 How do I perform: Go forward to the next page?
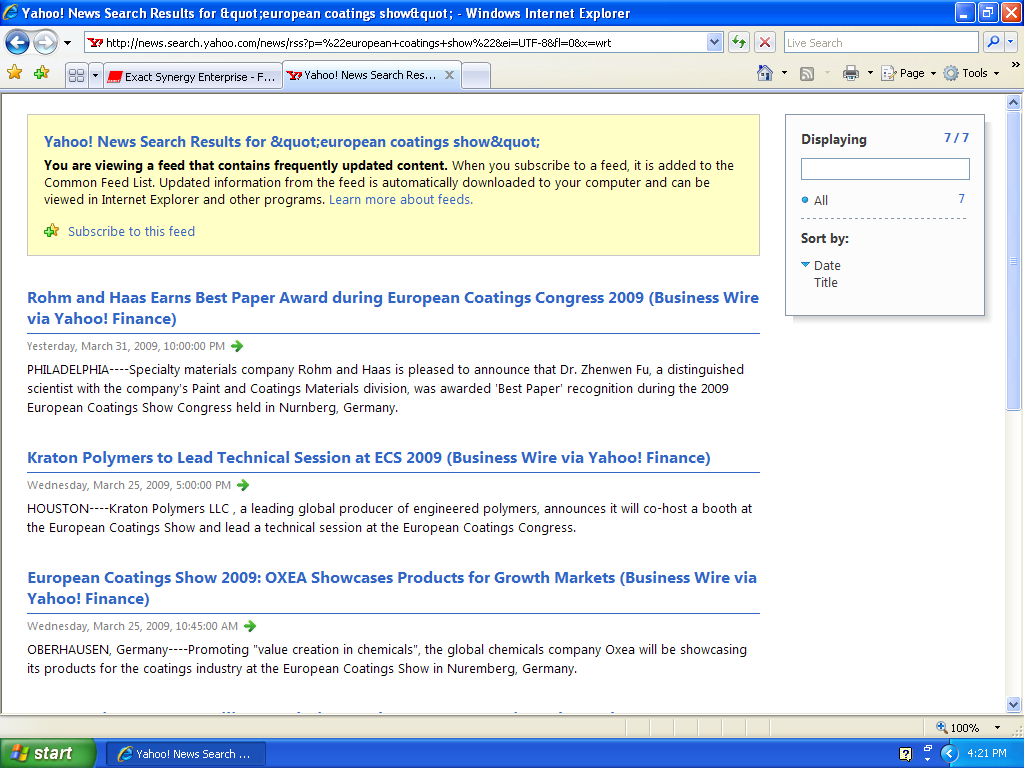[x=45, y=43]
